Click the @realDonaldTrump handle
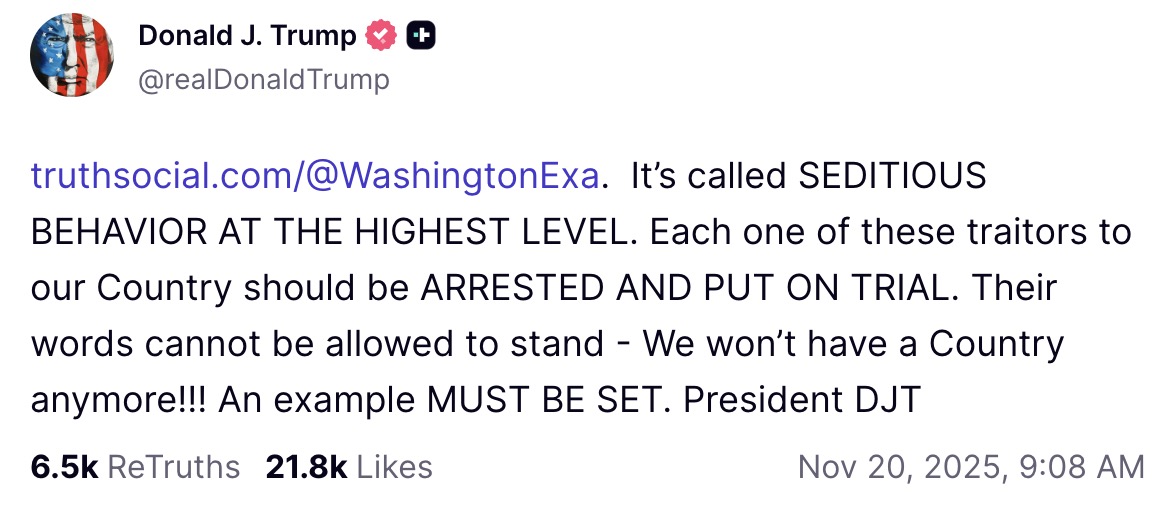1176x510 pixels. [x=263, y=79]
